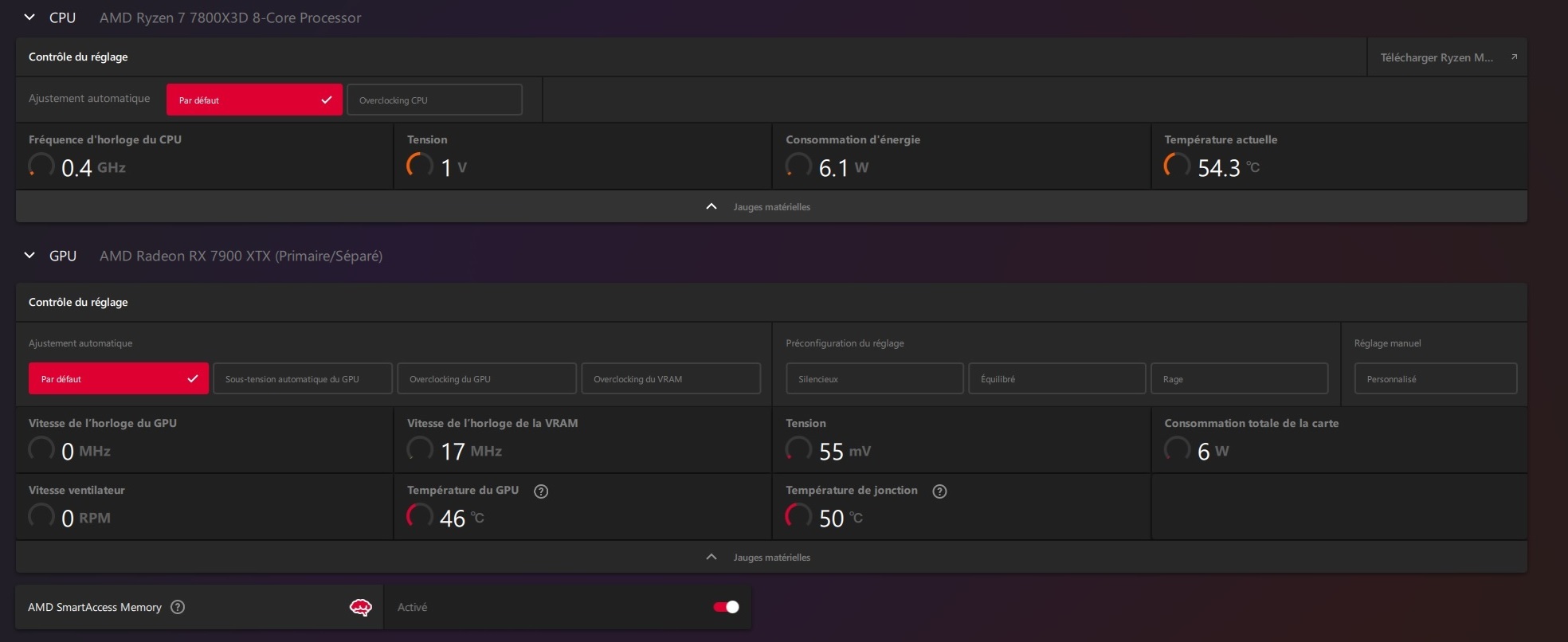Click CPU clock frequency gauge icon

(41, 166)
